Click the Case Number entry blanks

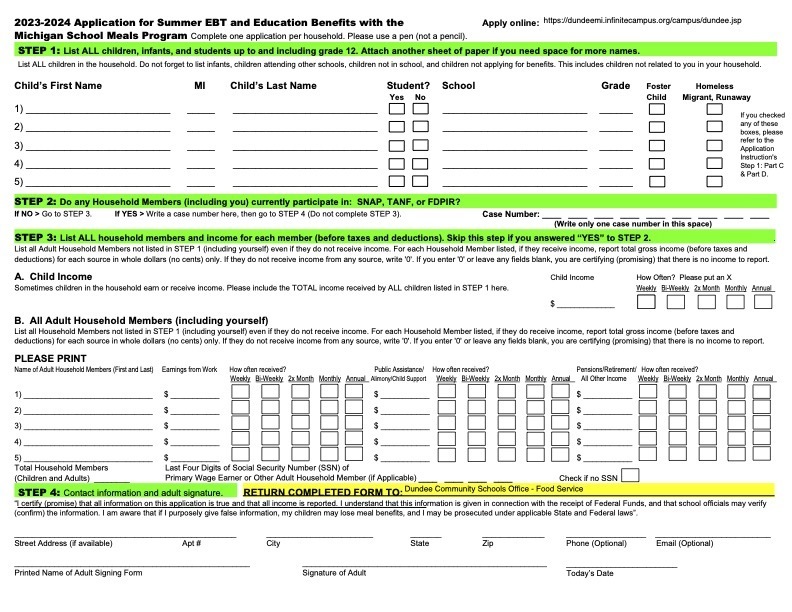(656, 214)
